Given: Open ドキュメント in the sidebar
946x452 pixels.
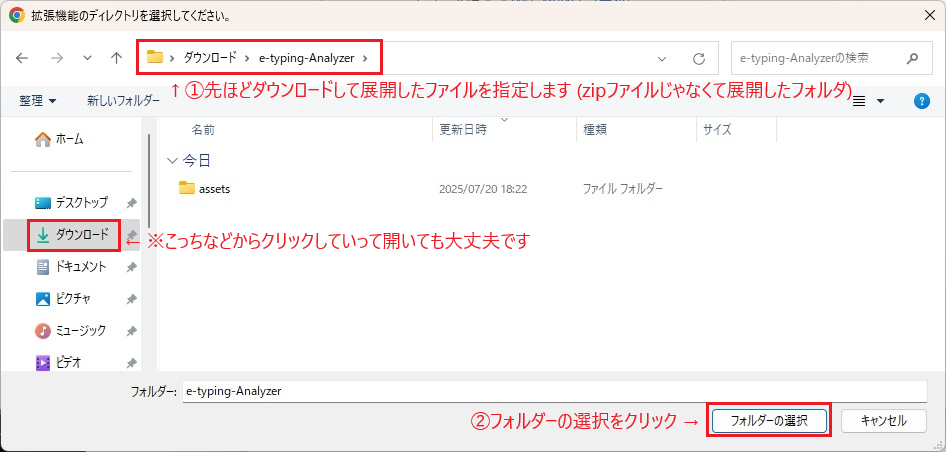Looking at the screenshot, I should pyautogui.click(x=72, y=267).
